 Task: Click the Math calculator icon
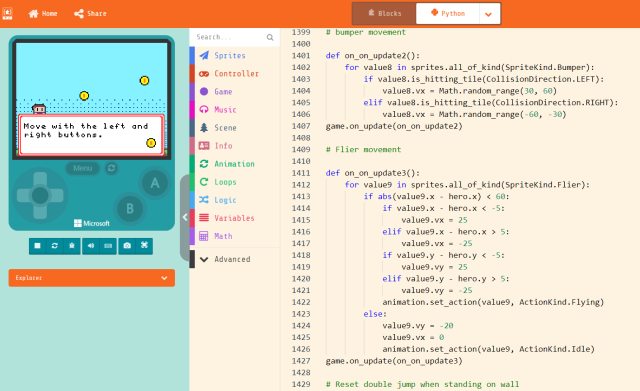204,236
